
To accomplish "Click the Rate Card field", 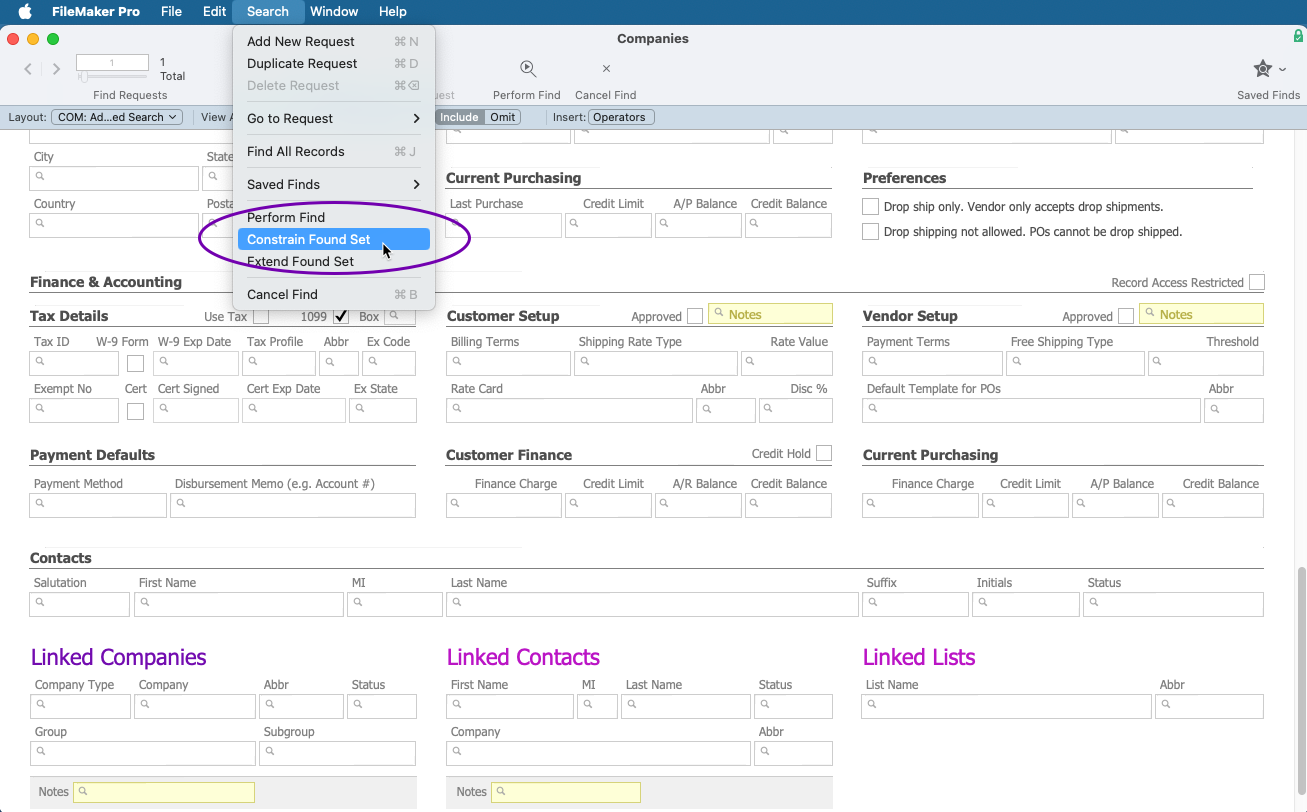I will coord(569,410).
